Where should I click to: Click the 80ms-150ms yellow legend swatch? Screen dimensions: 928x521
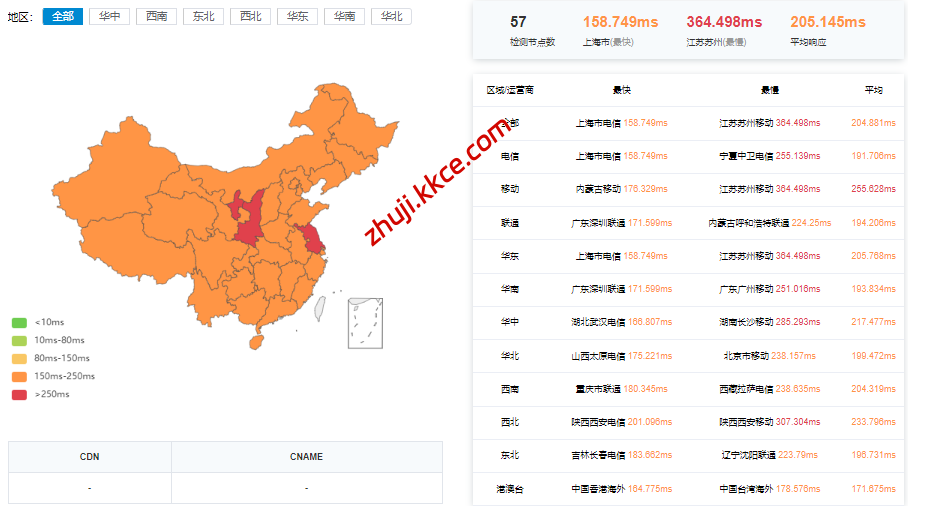point(20,358)
